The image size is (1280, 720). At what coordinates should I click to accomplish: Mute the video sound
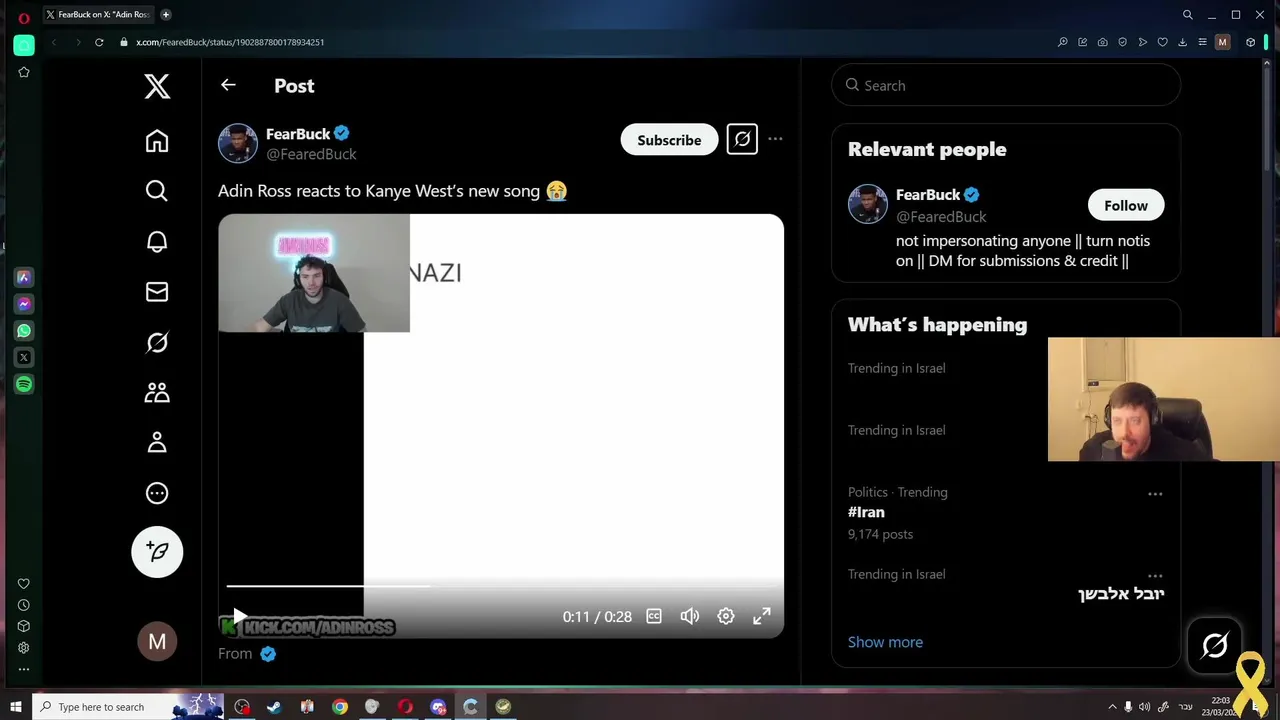690,616
